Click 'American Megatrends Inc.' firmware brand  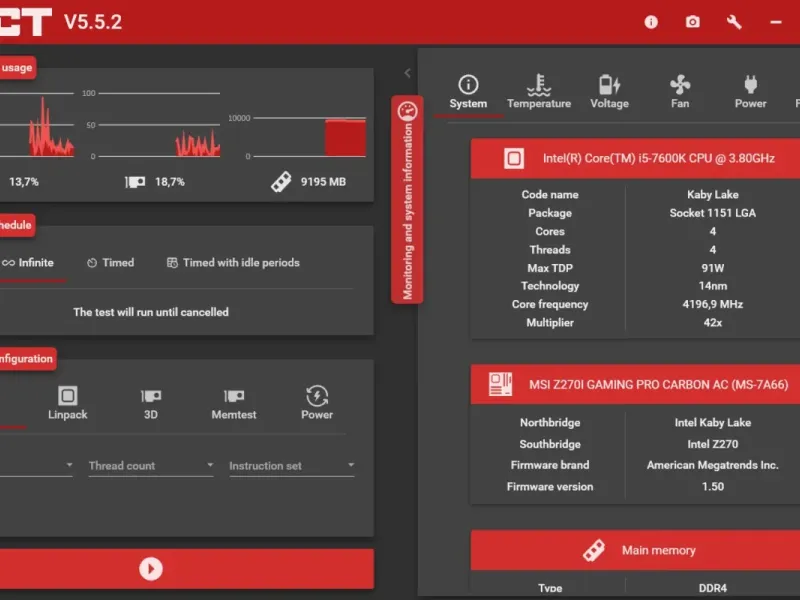pos(712,465)
